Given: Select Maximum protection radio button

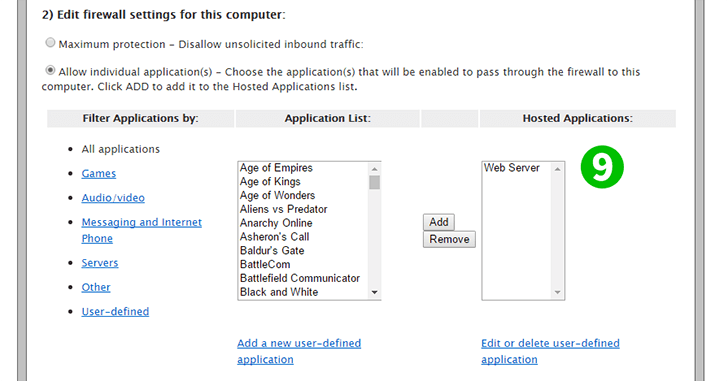Looking at the screenshot, I should (50, 43).
